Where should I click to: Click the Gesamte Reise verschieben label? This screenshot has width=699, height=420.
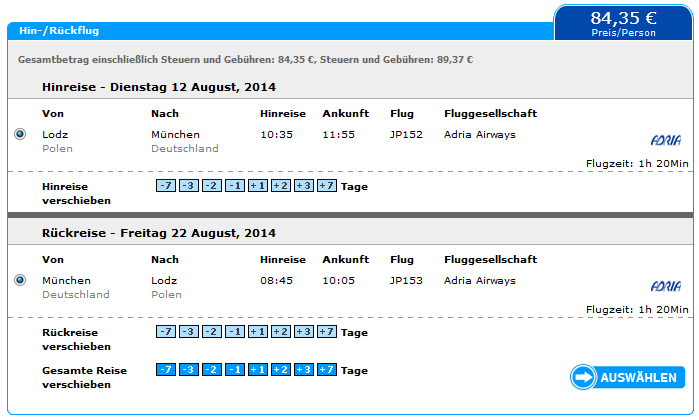point(84,377)
